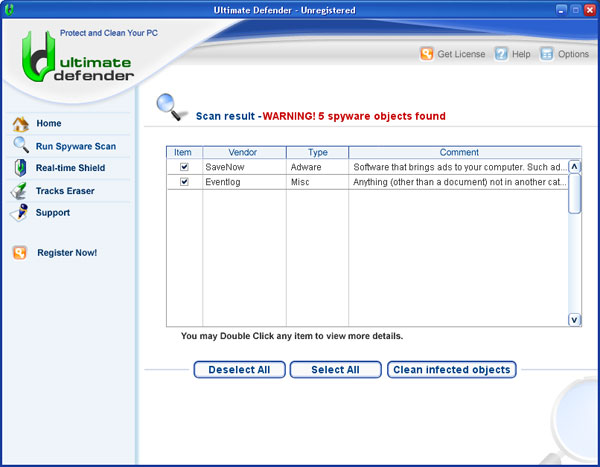600x467 pixels.
Task: Click the Deselect All button
Action: point(240,369)
